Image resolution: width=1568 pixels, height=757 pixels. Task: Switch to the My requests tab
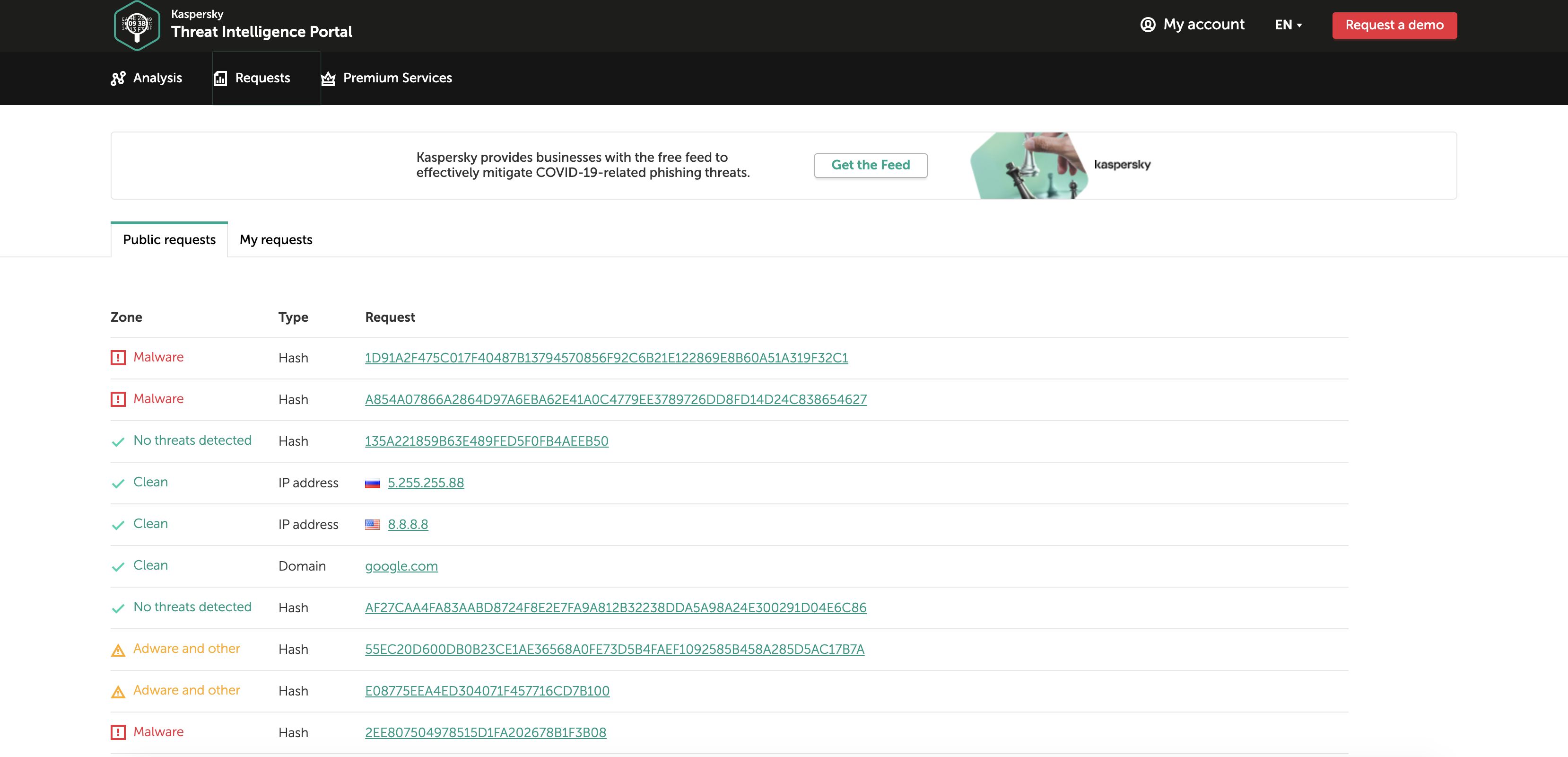(276, 239)
